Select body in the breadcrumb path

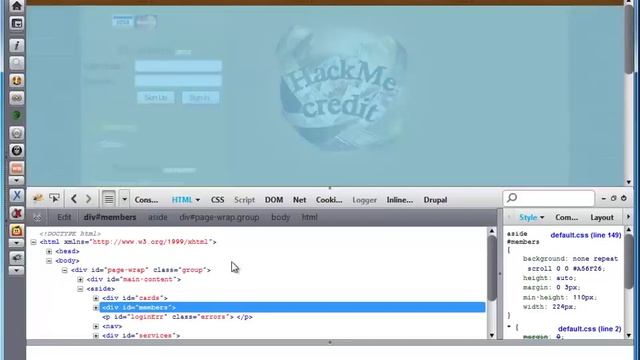coord(280,218)
